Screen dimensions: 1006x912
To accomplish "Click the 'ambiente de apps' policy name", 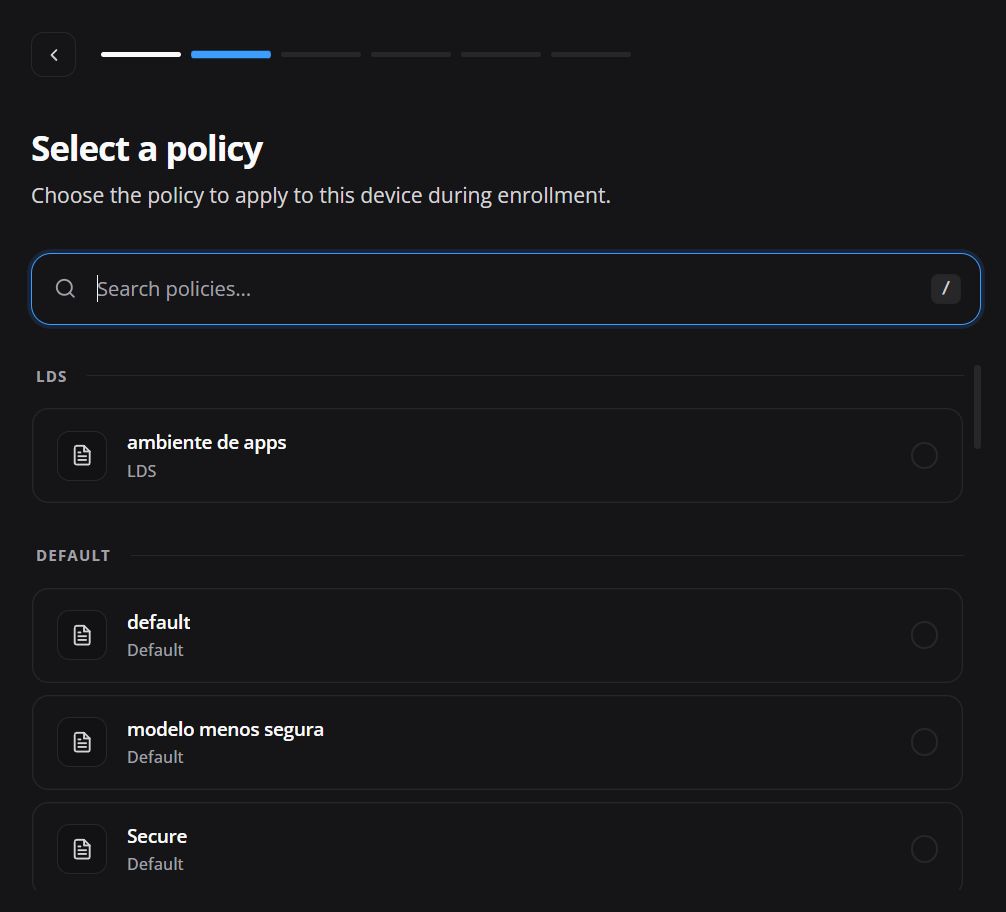I will coord(207,443).
